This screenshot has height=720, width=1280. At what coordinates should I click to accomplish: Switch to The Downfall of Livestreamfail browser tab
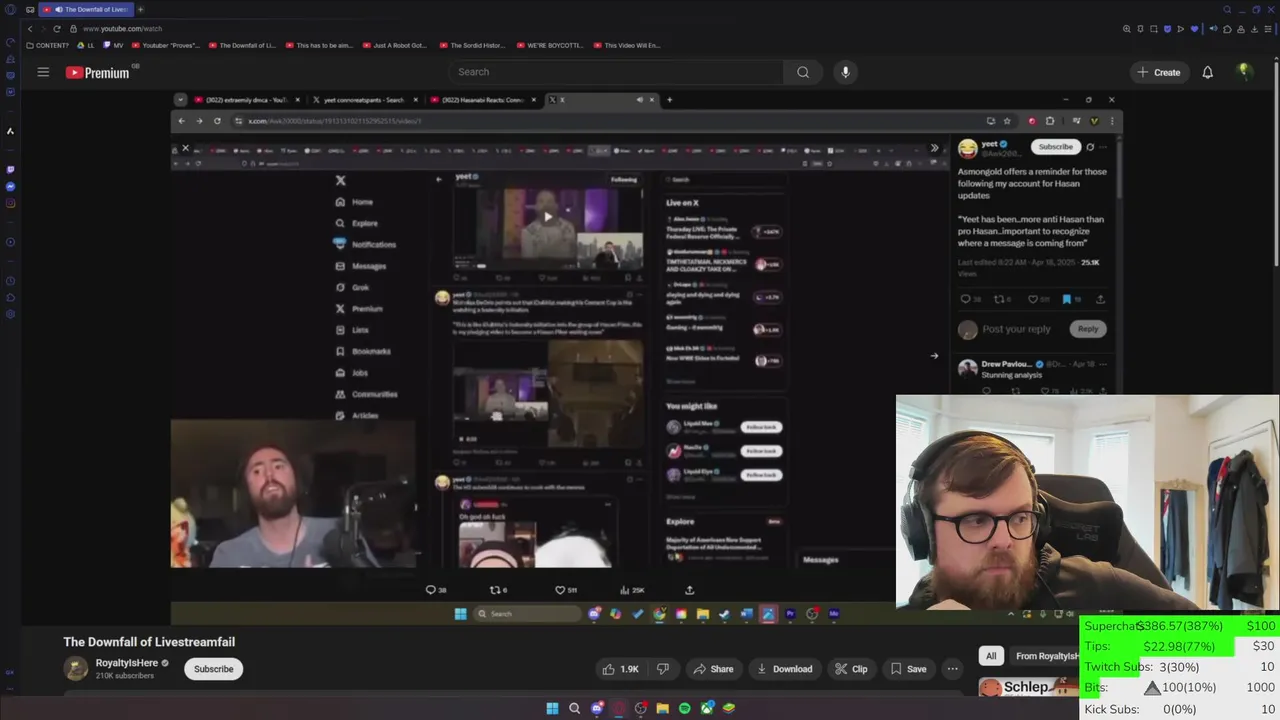87,9
